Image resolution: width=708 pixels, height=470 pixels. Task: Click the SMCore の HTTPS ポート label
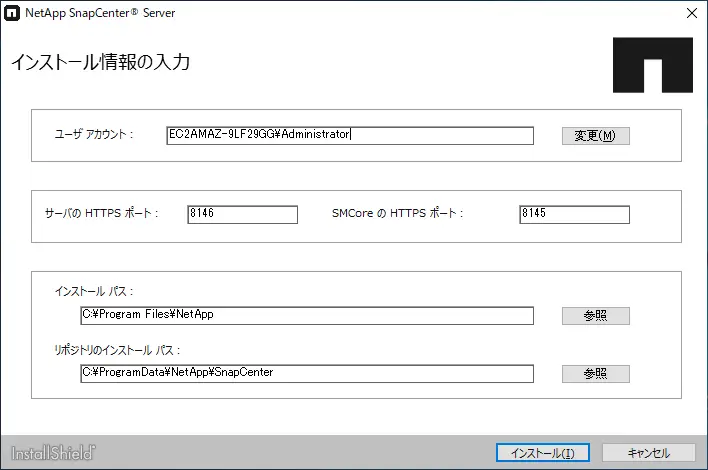[x=397, y=213]
